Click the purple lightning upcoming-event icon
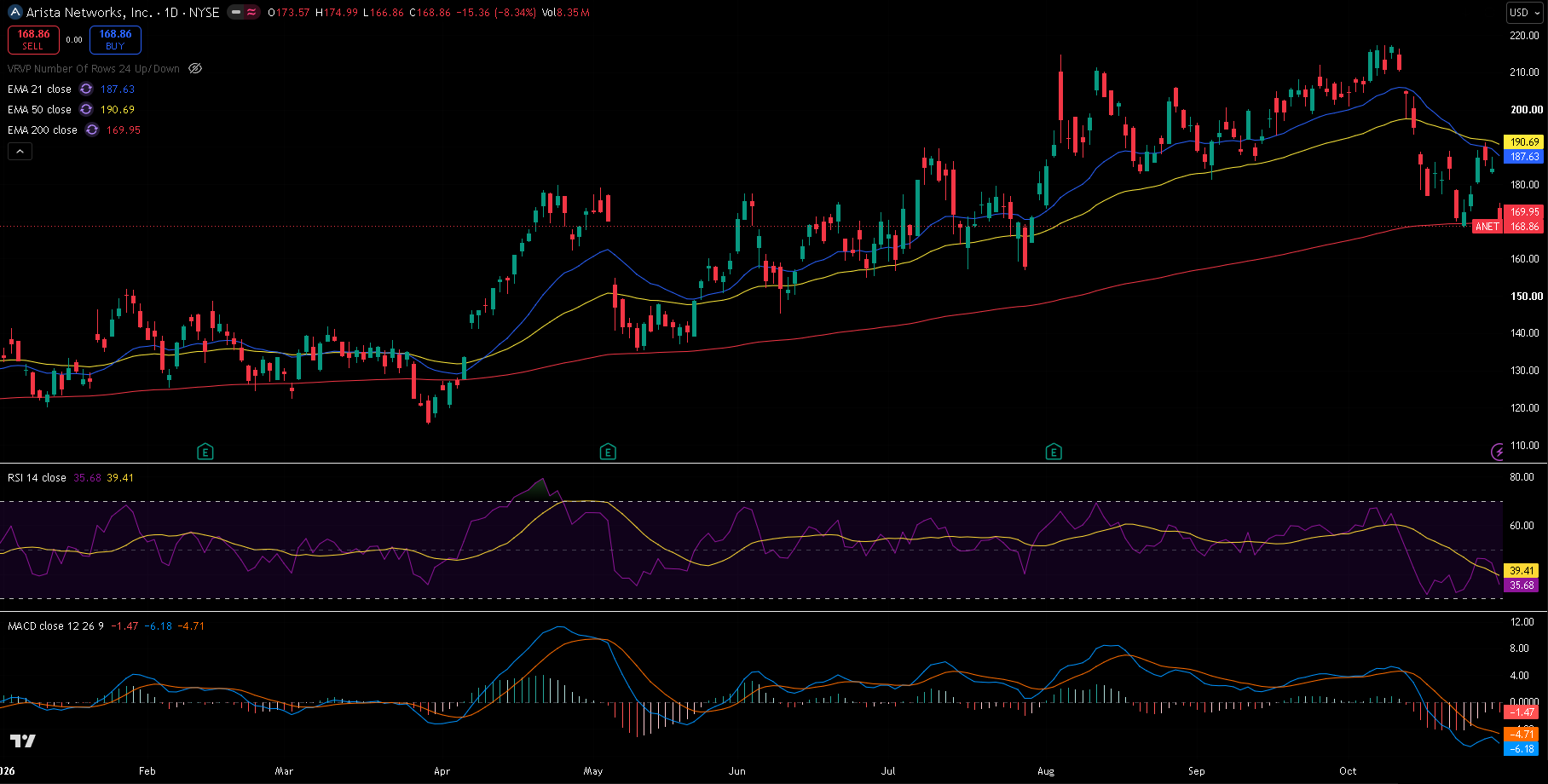1548x784 pixels. click(1498, 452)
